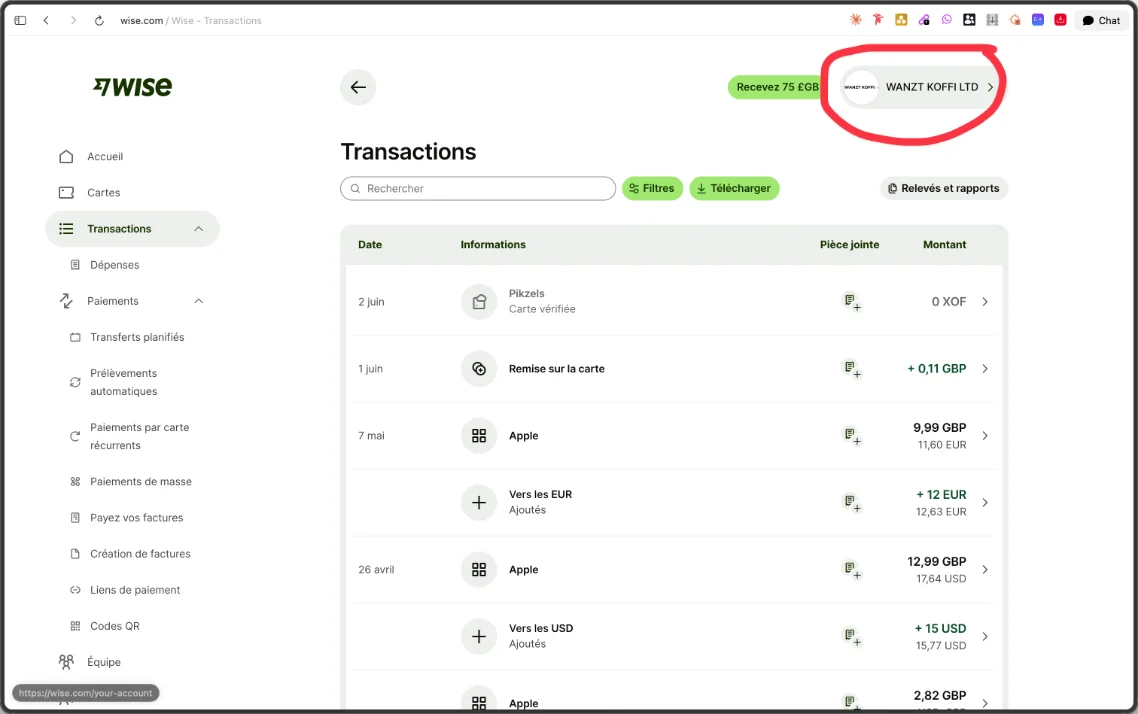Open details chevron for the 9,99 GBP Apple row

(985, 435)
